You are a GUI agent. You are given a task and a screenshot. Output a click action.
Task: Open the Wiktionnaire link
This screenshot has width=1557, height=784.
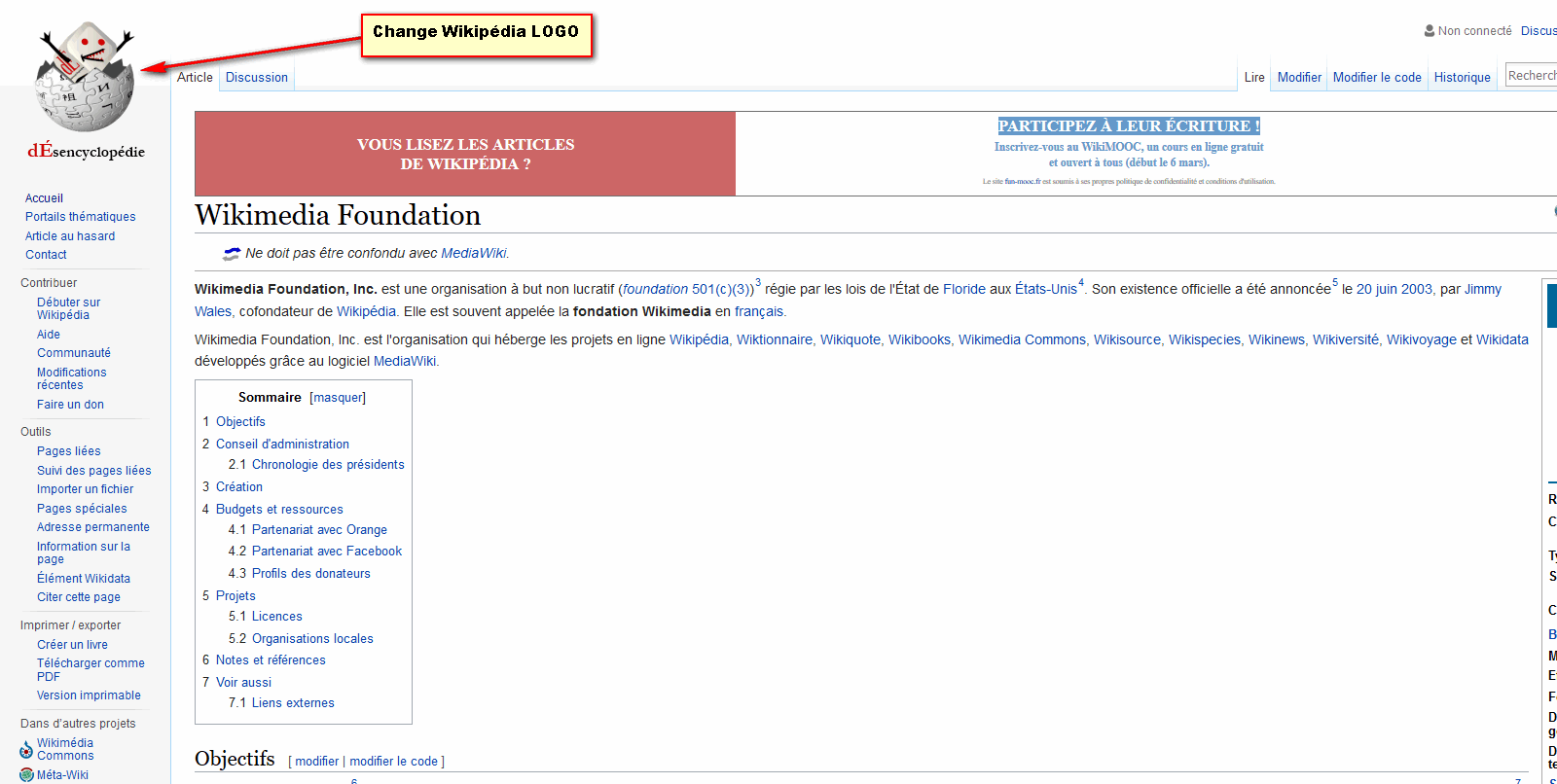point(774,340)
